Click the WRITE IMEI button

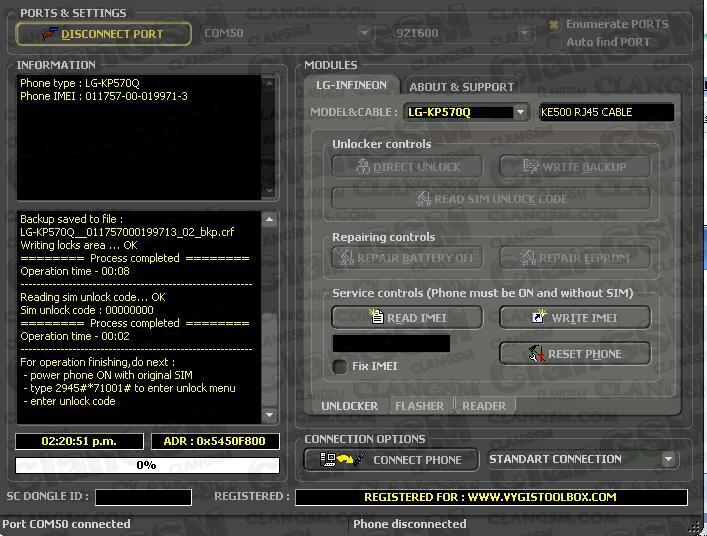click(575, 318)
